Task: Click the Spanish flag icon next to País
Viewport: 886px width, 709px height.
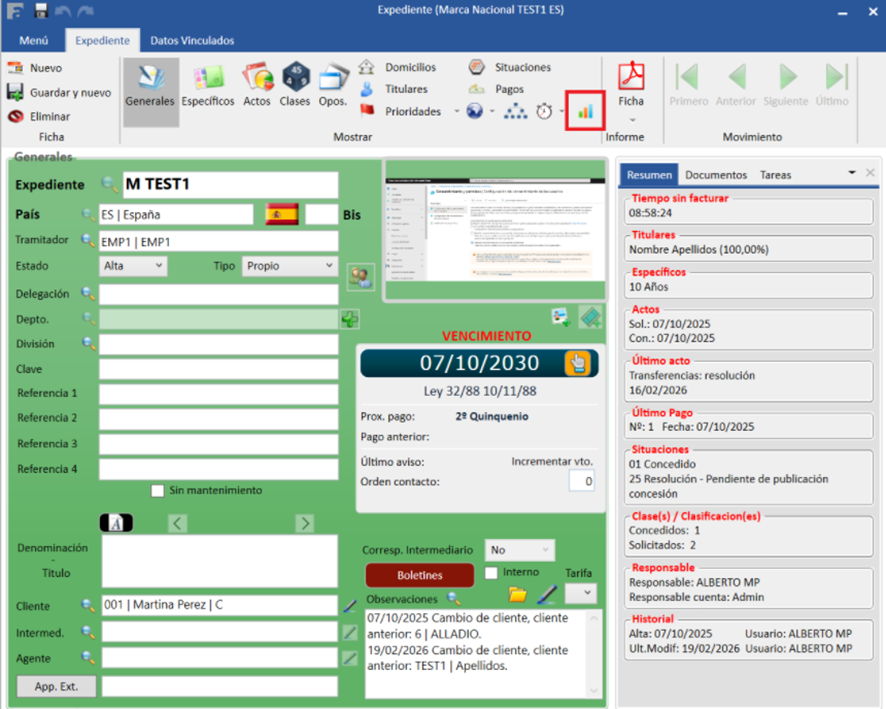Action: pyautogui.click(x=282, y=214)
